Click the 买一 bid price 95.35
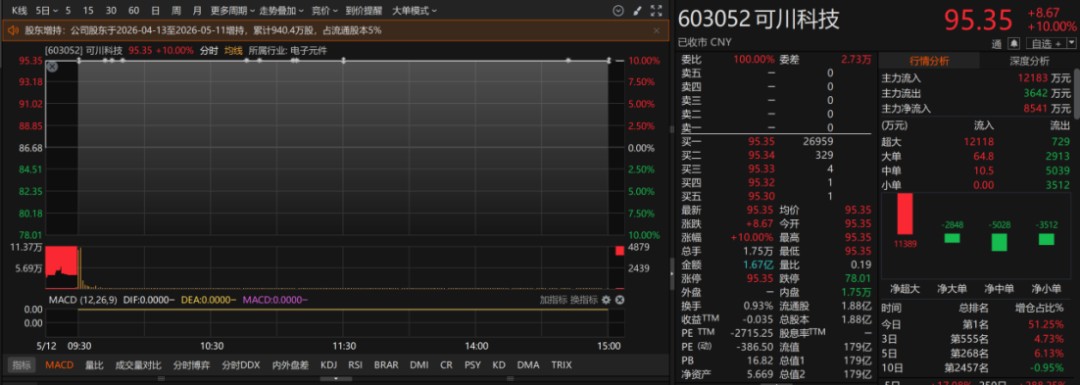This screenshot has width=1080, height=385. [761, 141]
